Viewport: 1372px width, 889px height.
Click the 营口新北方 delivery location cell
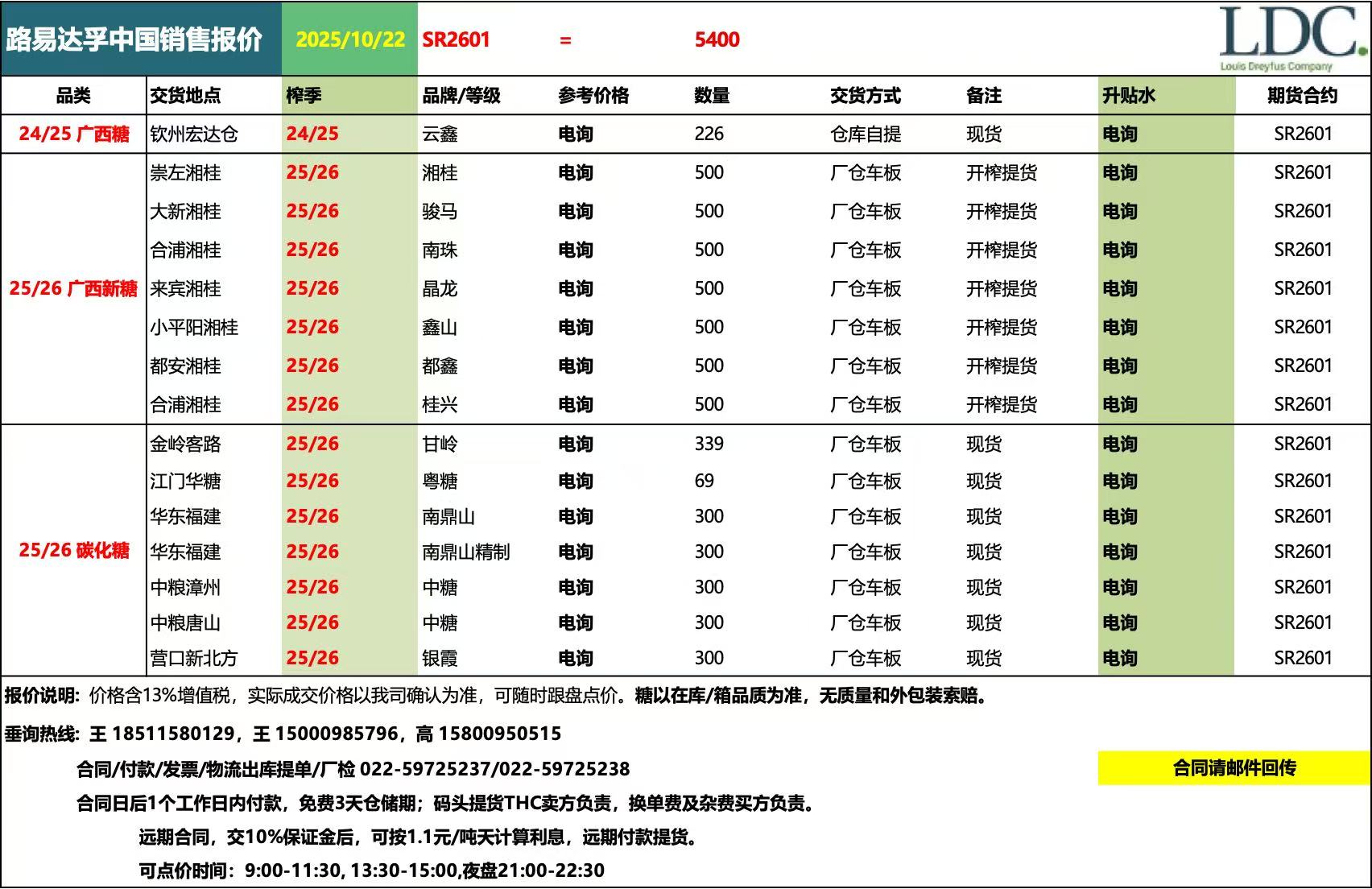point(194,658)
